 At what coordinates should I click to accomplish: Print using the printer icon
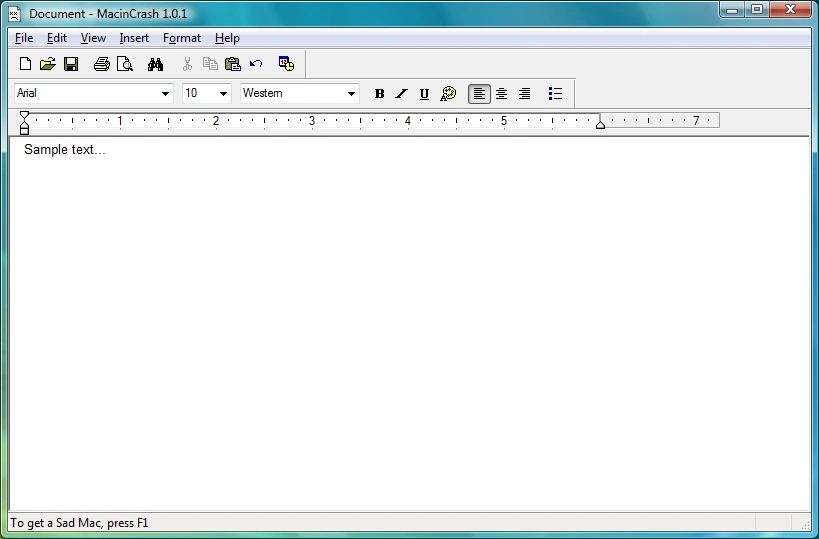tap(102, 64)
